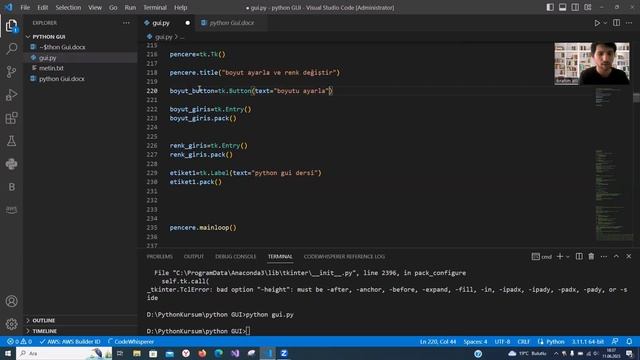Click the editor vertical scrollbar

(636, 143)
